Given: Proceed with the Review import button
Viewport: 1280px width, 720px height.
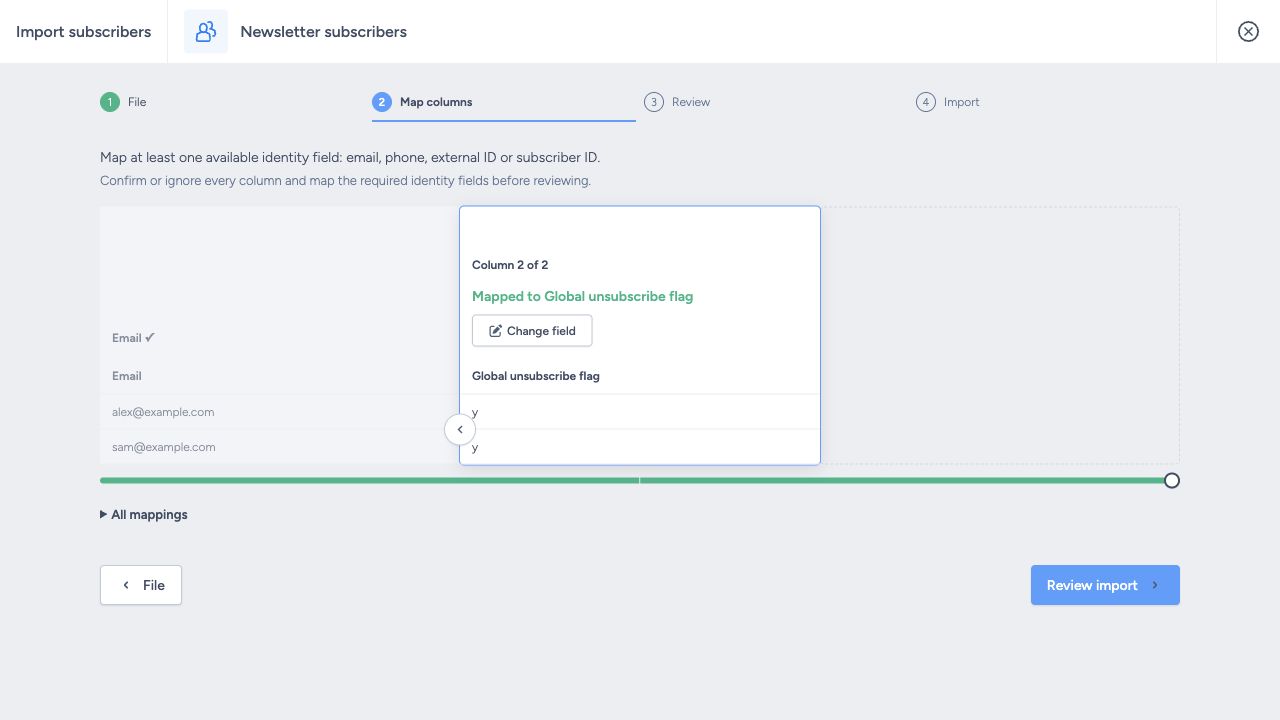Looking at the screenshot, I should (1105, 585).
